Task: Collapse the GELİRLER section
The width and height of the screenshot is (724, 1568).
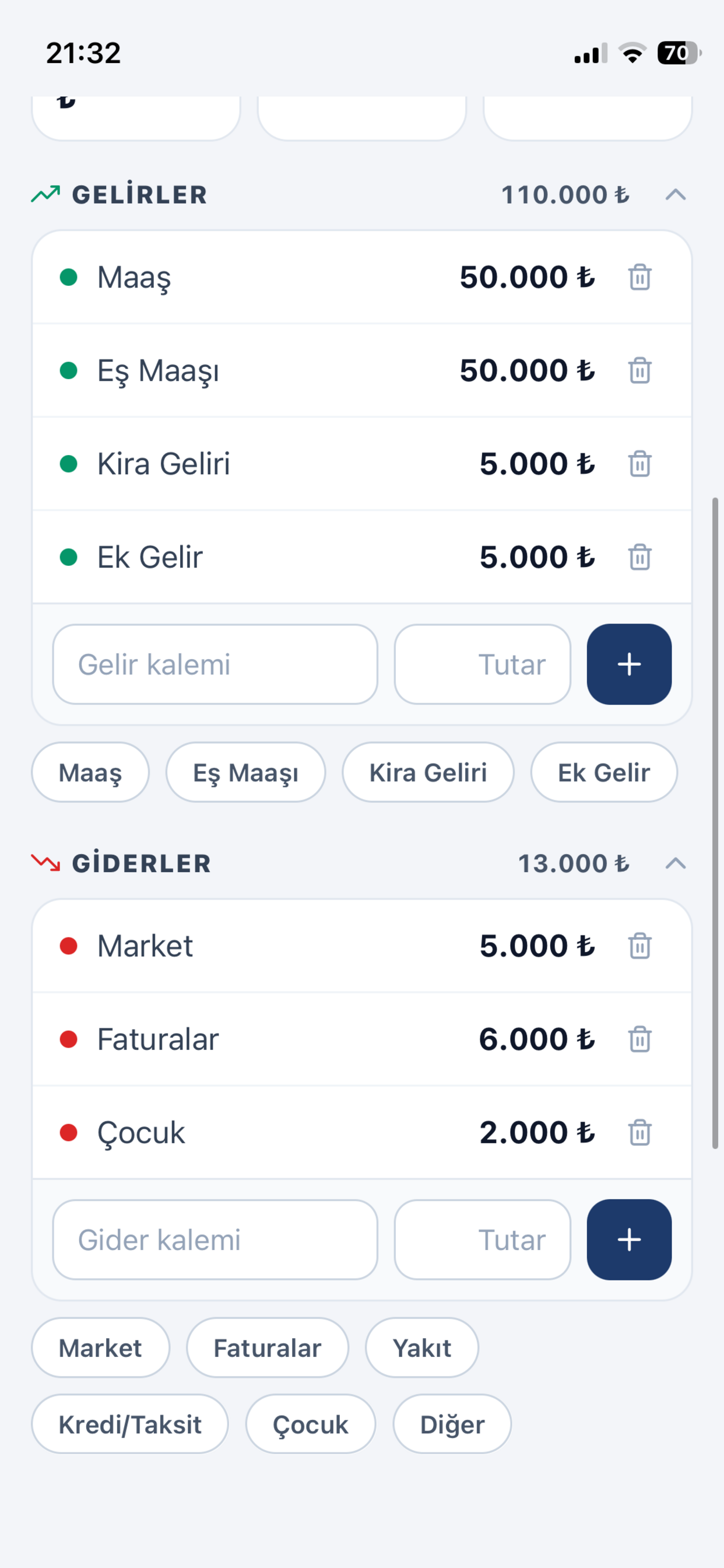Action: click(676, 195)
